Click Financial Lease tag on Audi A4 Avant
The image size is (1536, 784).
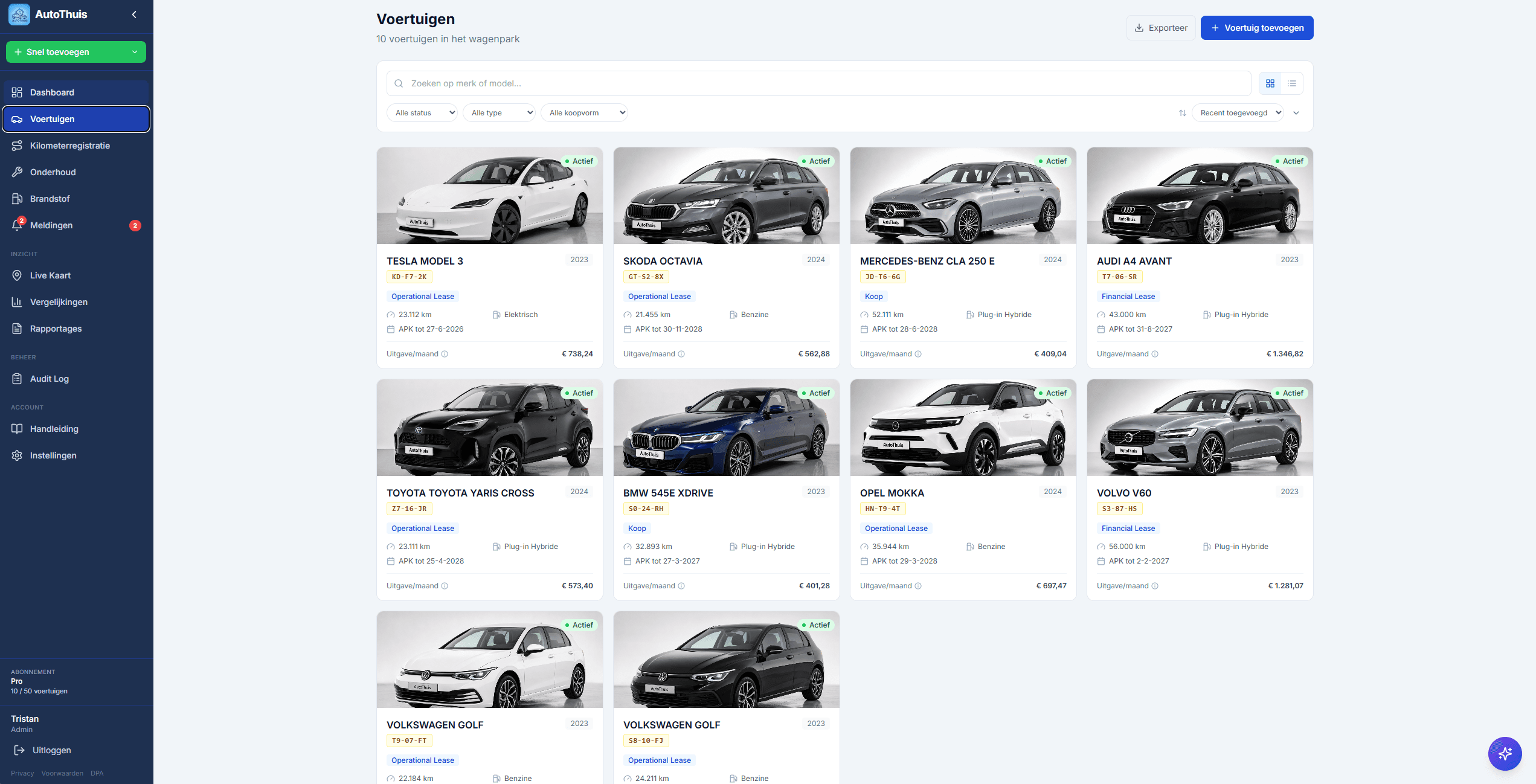1128,297
